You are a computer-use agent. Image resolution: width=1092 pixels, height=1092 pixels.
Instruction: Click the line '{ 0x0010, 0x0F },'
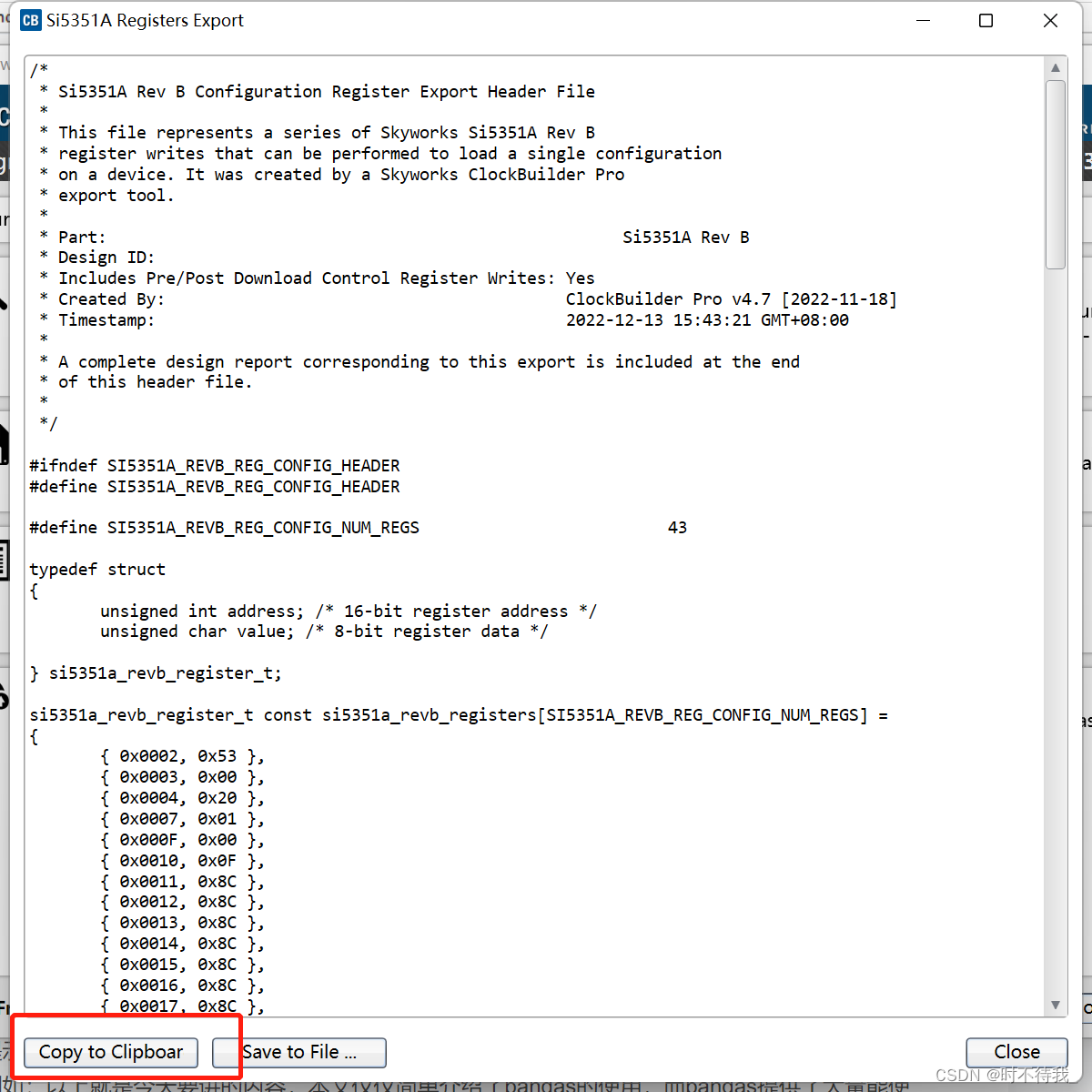[x=182, y=861]
